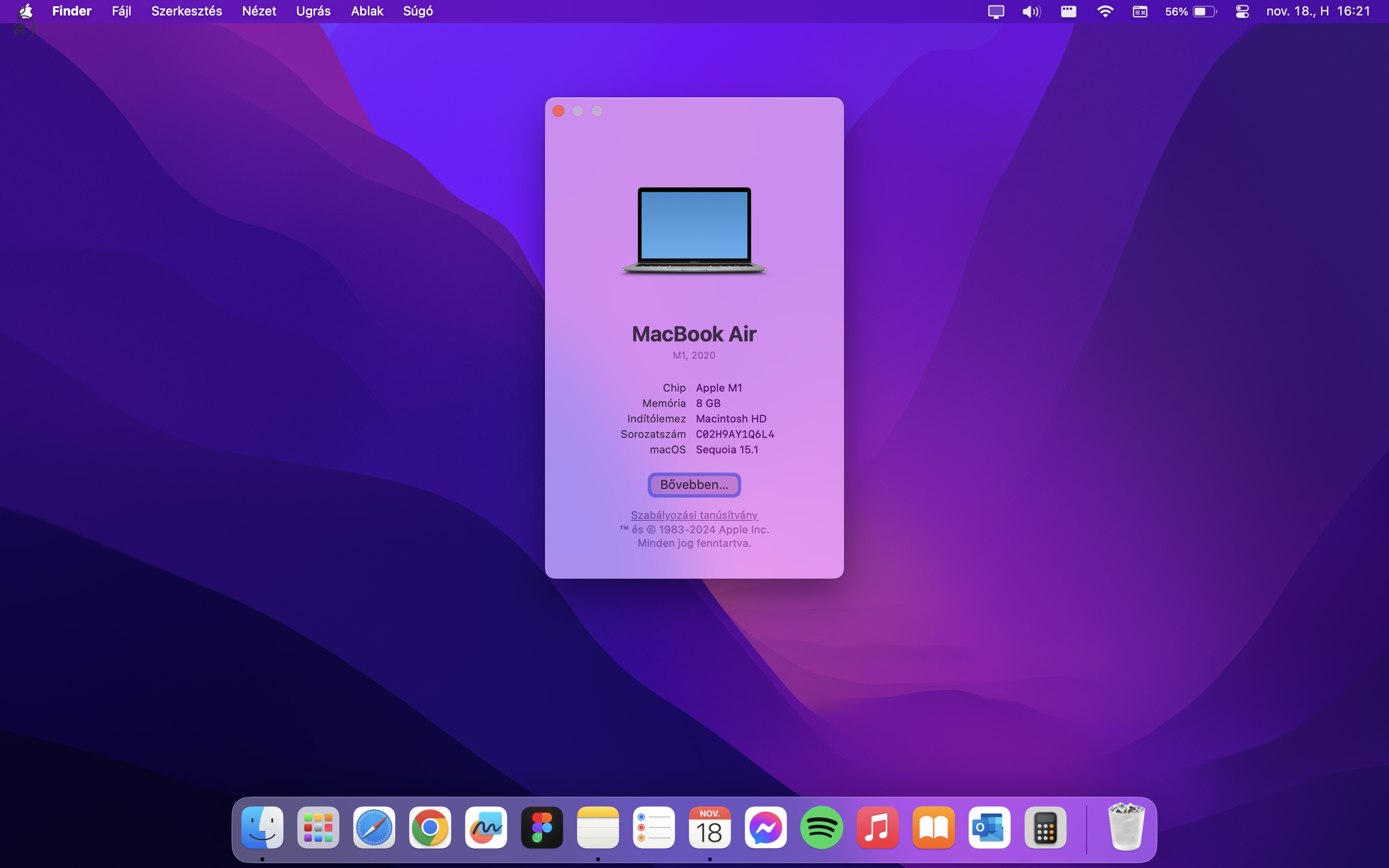Click the Bővebben... button

694,485
